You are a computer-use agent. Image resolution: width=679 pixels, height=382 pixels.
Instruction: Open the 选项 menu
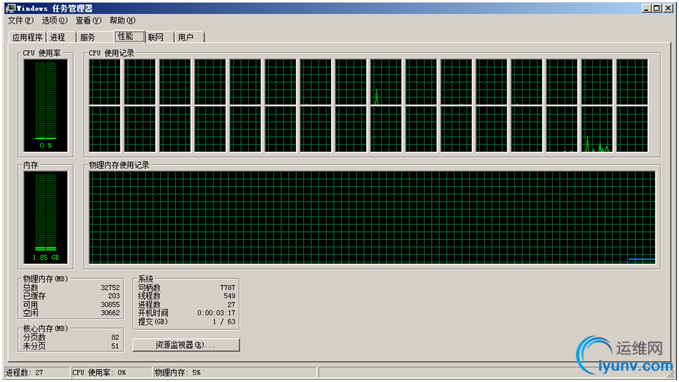(55, 20)
